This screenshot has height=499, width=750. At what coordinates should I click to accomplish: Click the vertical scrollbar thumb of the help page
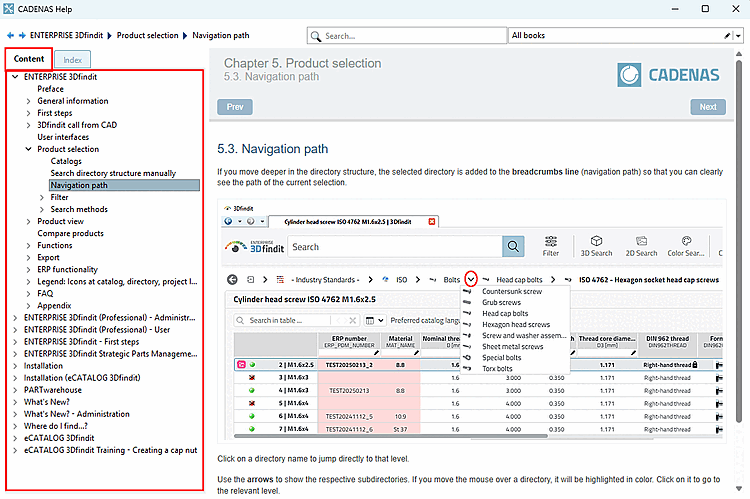pos(739,242)
